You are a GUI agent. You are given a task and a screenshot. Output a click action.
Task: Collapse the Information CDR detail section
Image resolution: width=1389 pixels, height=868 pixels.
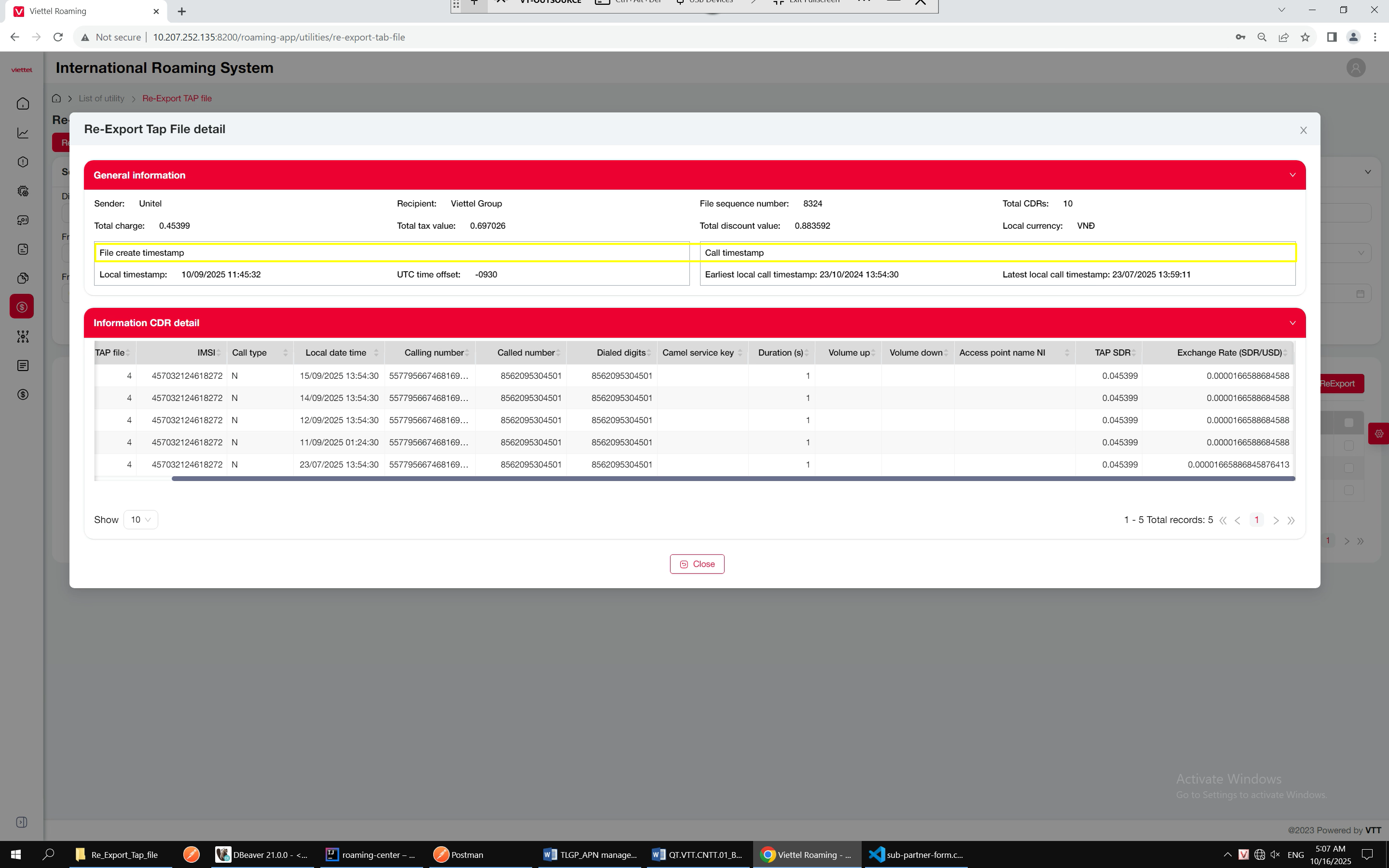(x=1293, y=323)
